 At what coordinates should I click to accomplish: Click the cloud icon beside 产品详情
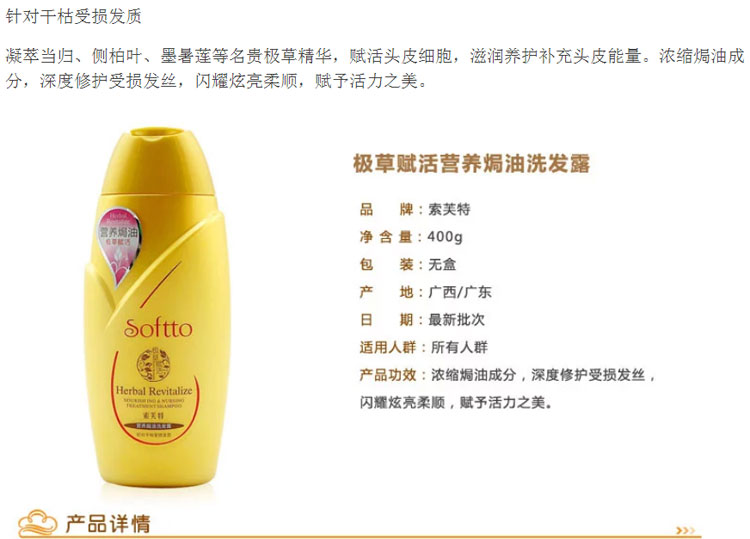pyautogui.click(x=37, y=523)
